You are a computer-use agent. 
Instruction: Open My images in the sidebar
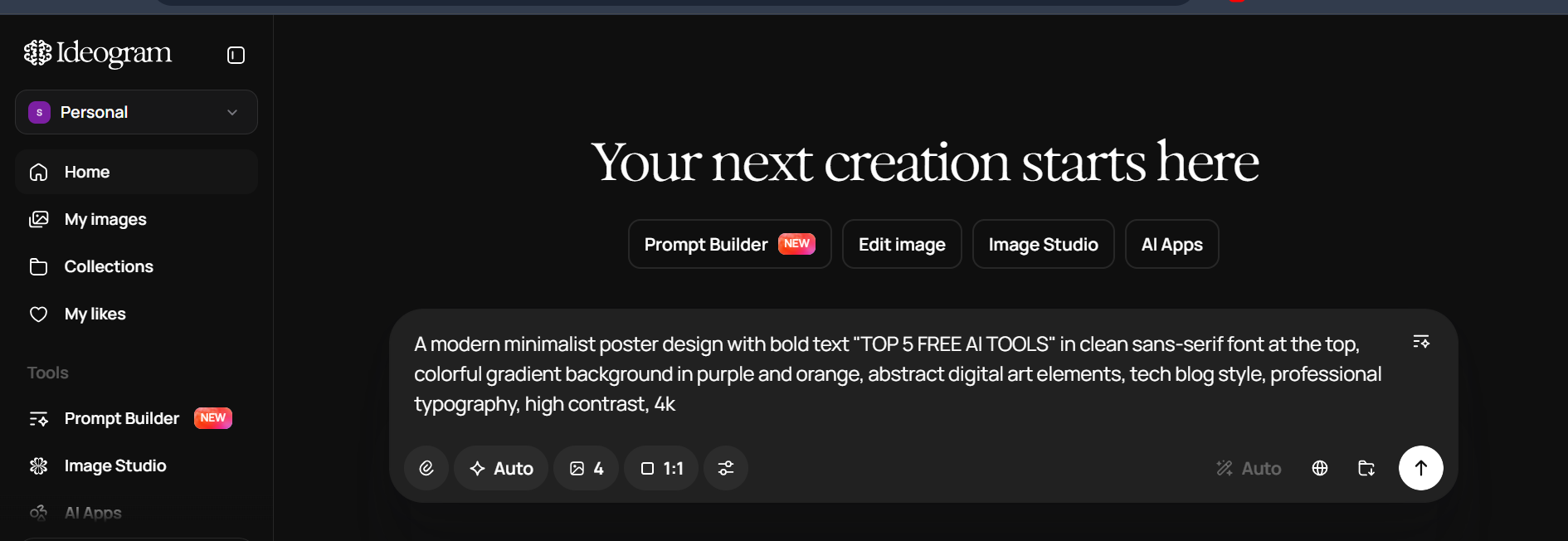tap(136, 219)
